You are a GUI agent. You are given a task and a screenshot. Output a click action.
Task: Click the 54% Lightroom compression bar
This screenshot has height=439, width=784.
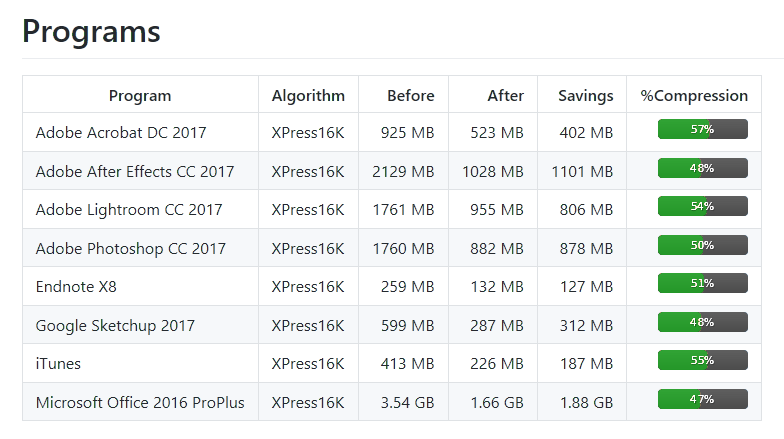[x=702, y=206]
